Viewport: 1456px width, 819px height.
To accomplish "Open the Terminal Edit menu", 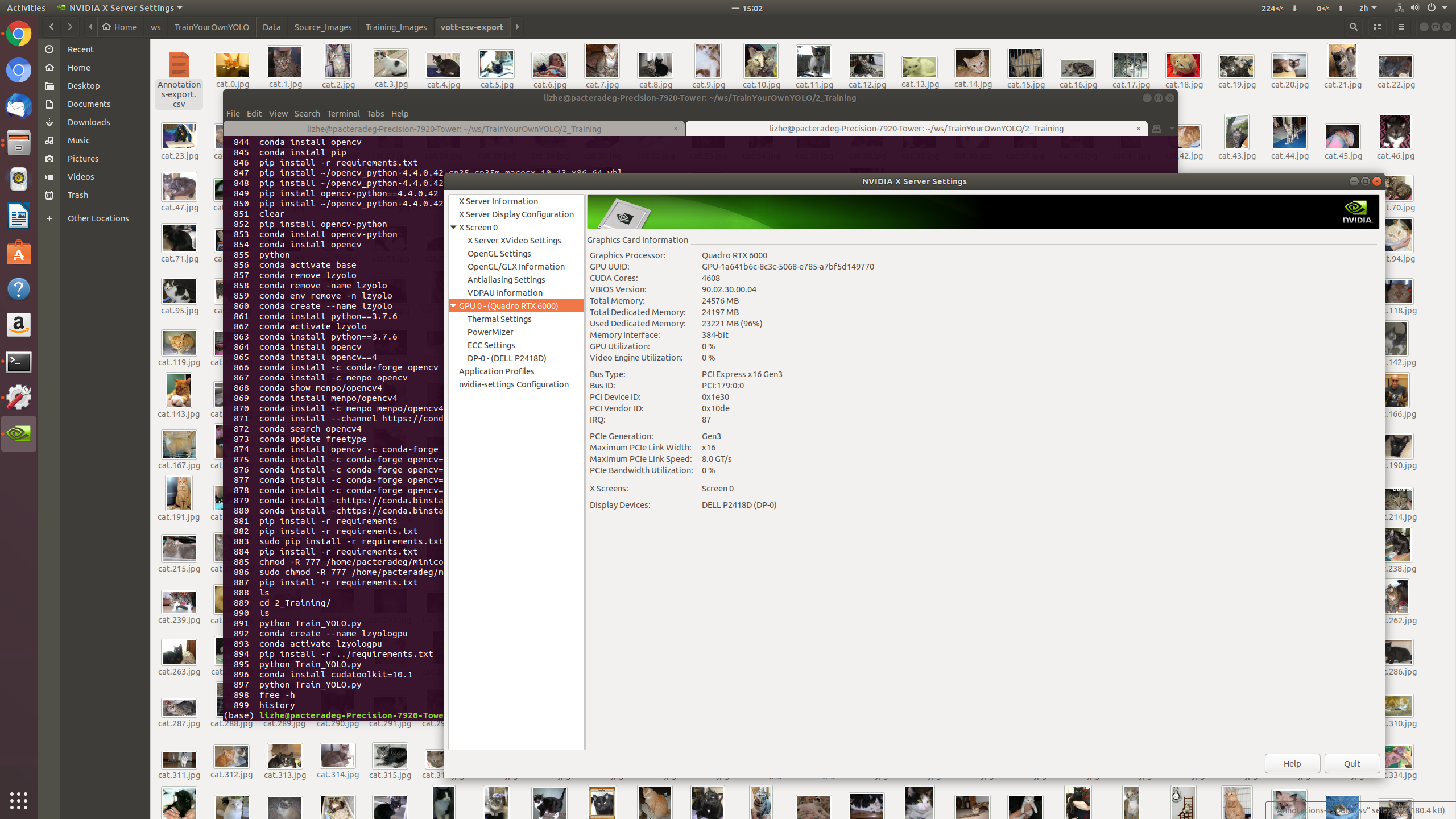I will tap(254, 114).
